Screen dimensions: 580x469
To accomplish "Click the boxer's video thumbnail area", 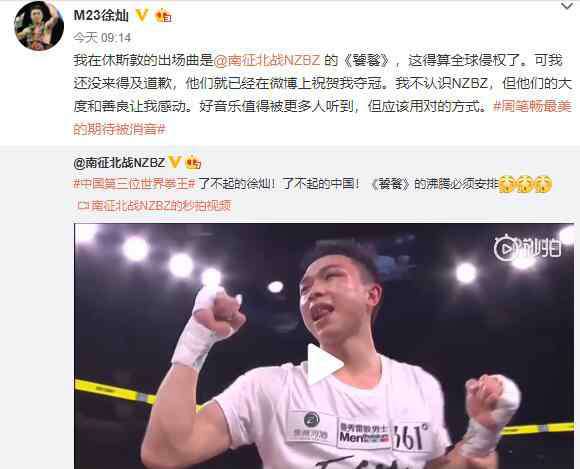I will (x=324, y=346).
